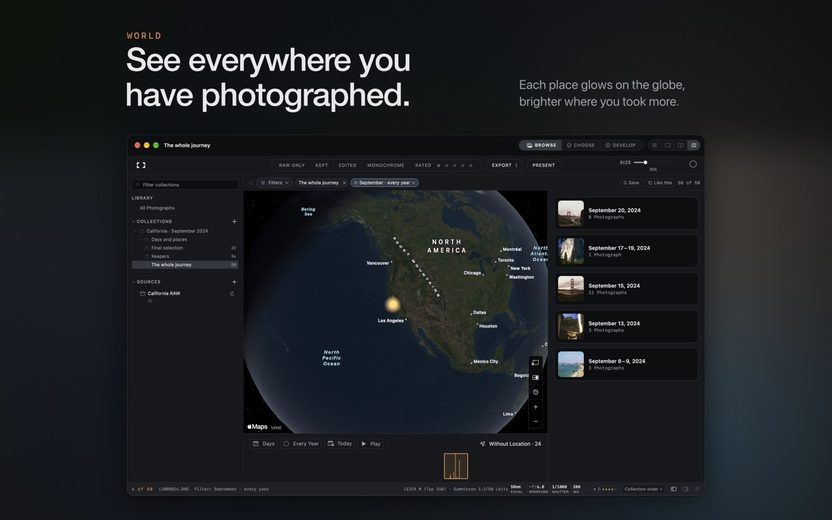832x520 pixels.
Task: Refresh the California RAW source
Action: pyautogui.click(x=232, y=293)
